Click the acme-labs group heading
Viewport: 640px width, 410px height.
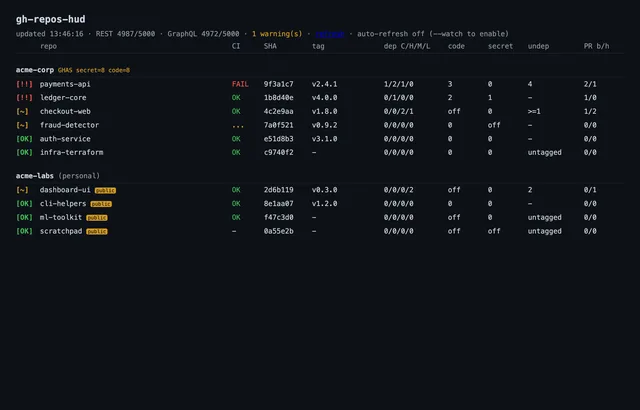click(35, 176)
